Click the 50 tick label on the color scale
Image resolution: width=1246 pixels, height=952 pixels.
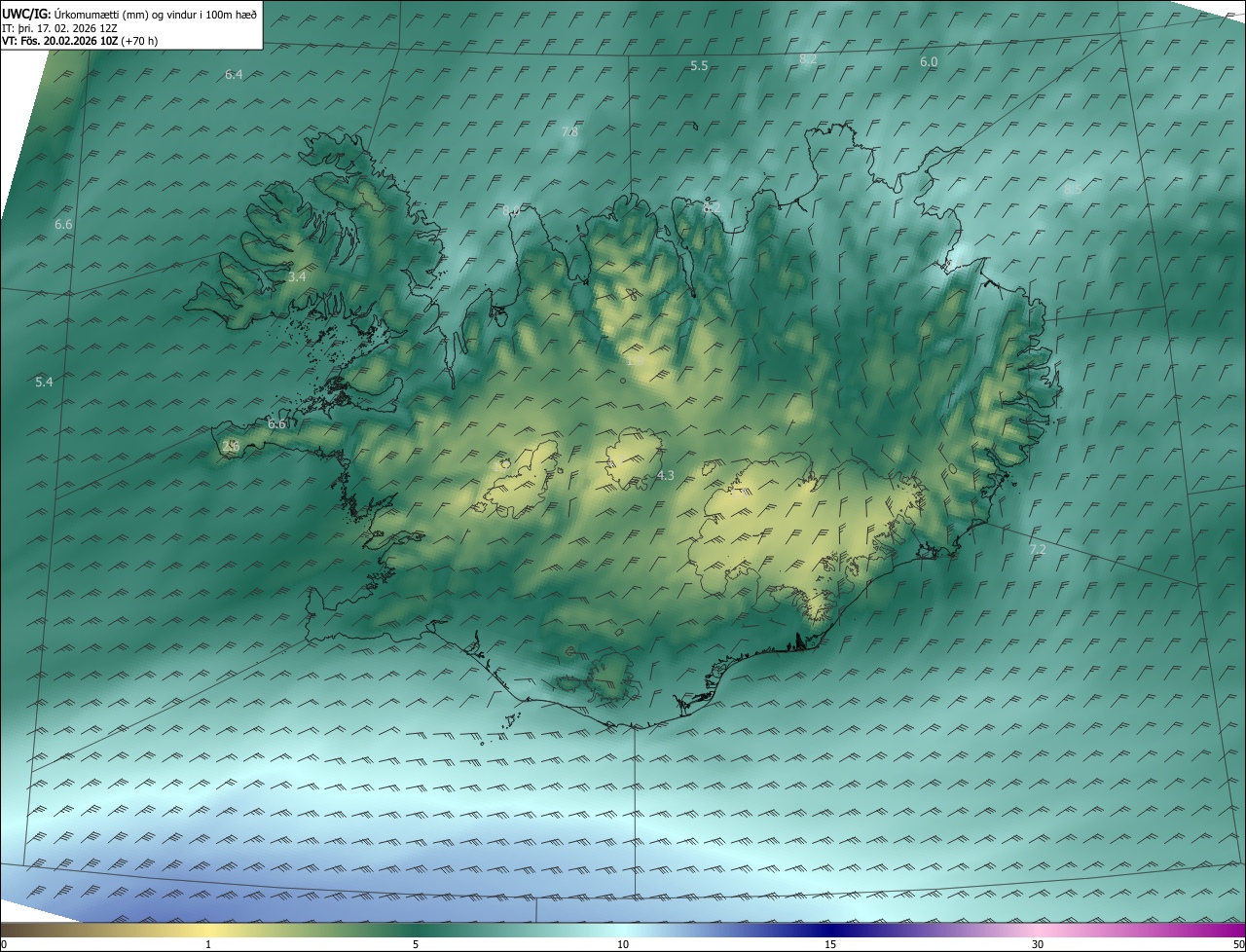coord(1238,944)
